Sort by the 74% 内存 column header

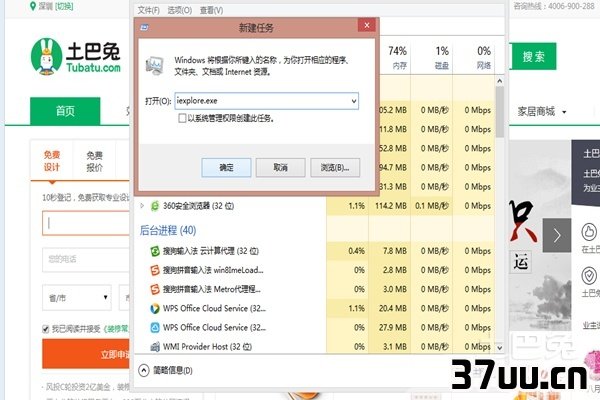[x=393, y=57]
